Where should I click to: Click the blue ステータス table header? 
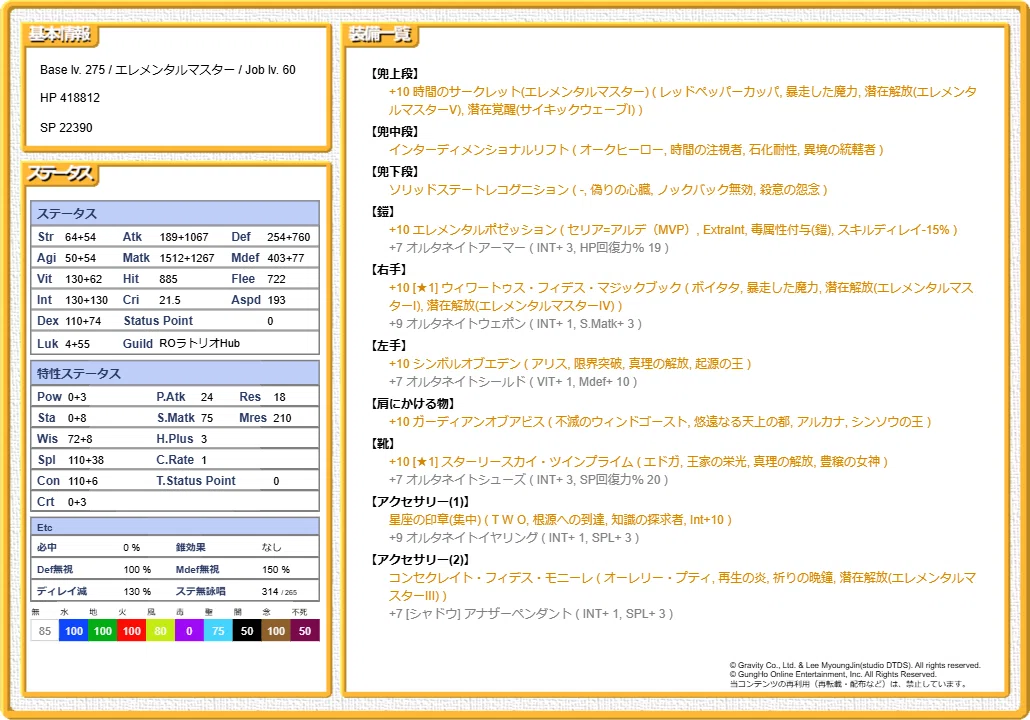tap(175, 214)
